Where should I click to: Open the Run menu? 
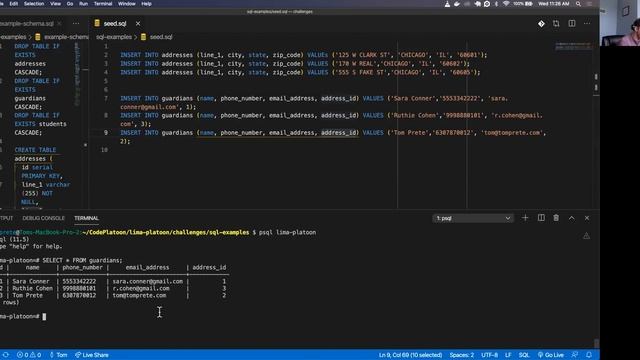[x=83, y=4]
